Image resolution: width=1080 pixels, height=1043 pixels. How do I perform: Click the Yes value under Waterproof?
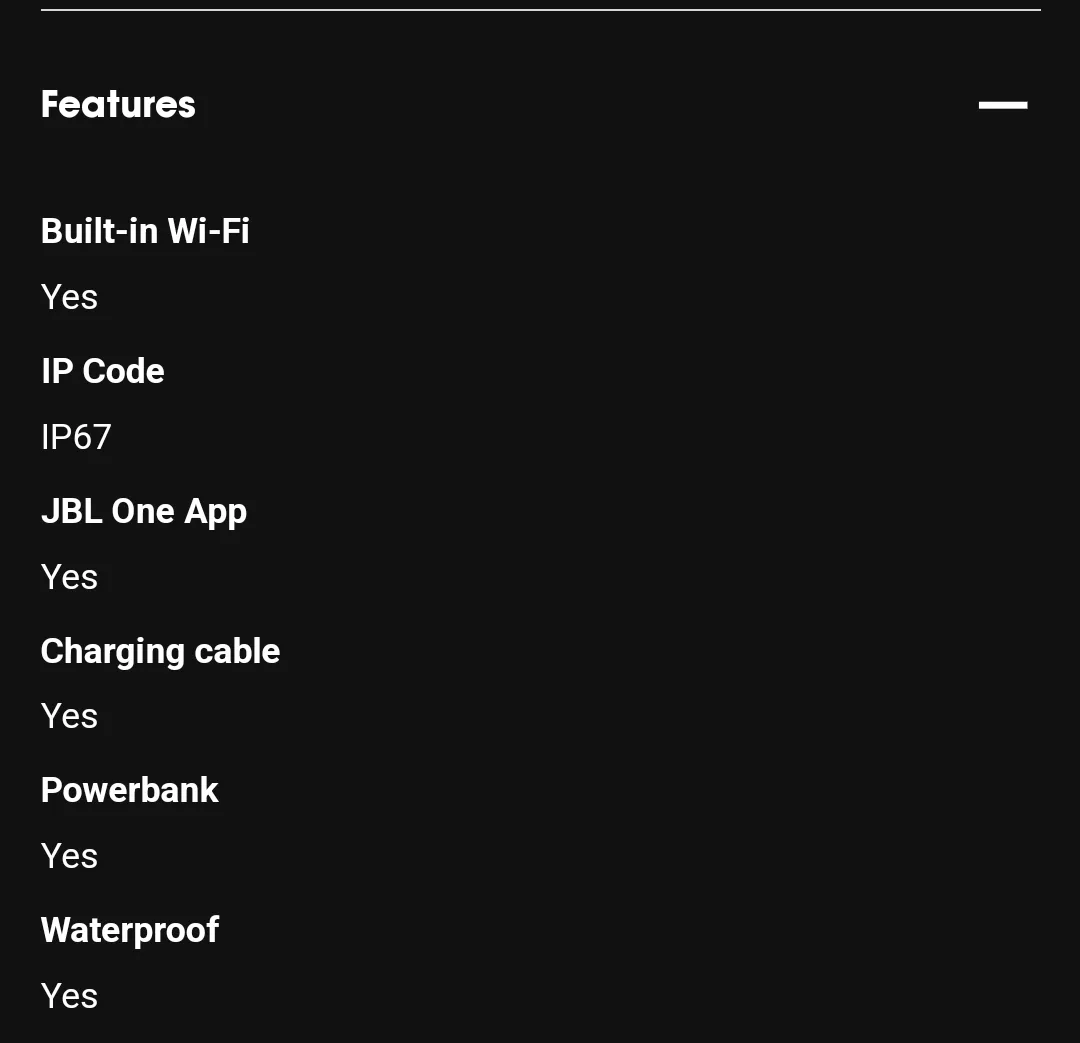pyautogui.click(x=70, y=996)
